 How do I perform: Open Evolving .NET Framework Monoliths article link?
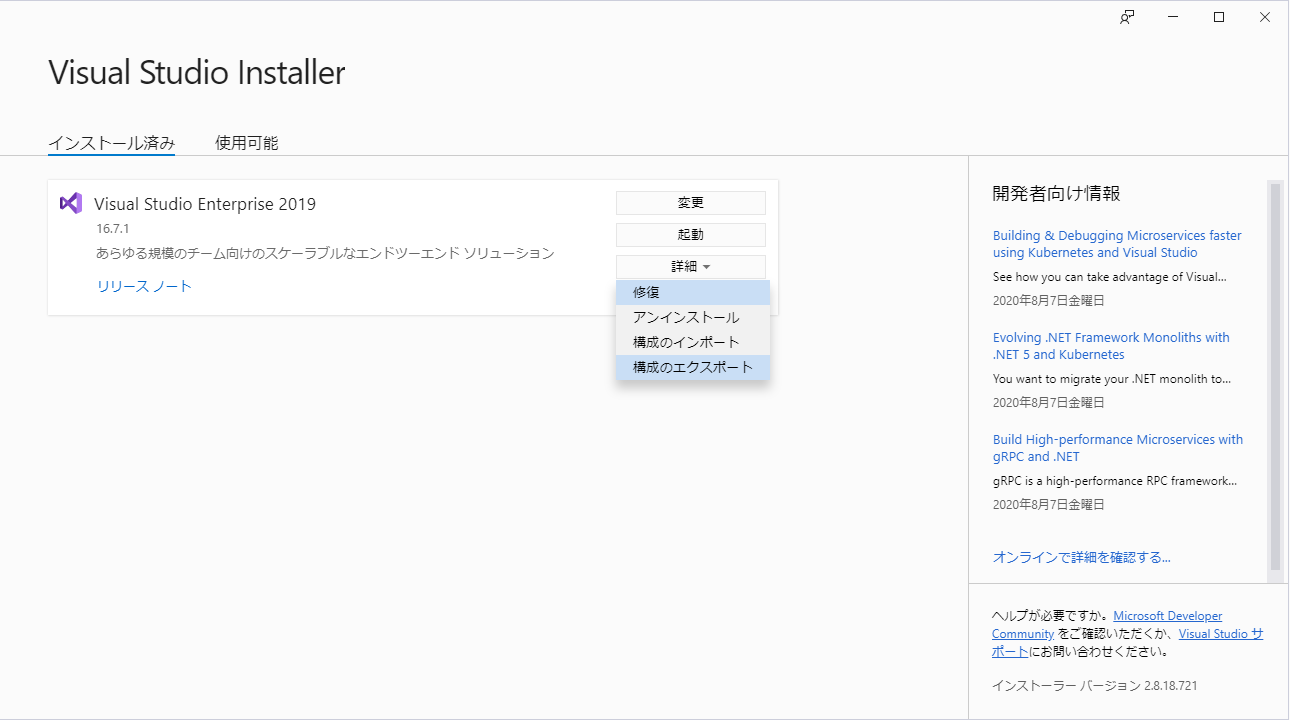click(1111, 346)
